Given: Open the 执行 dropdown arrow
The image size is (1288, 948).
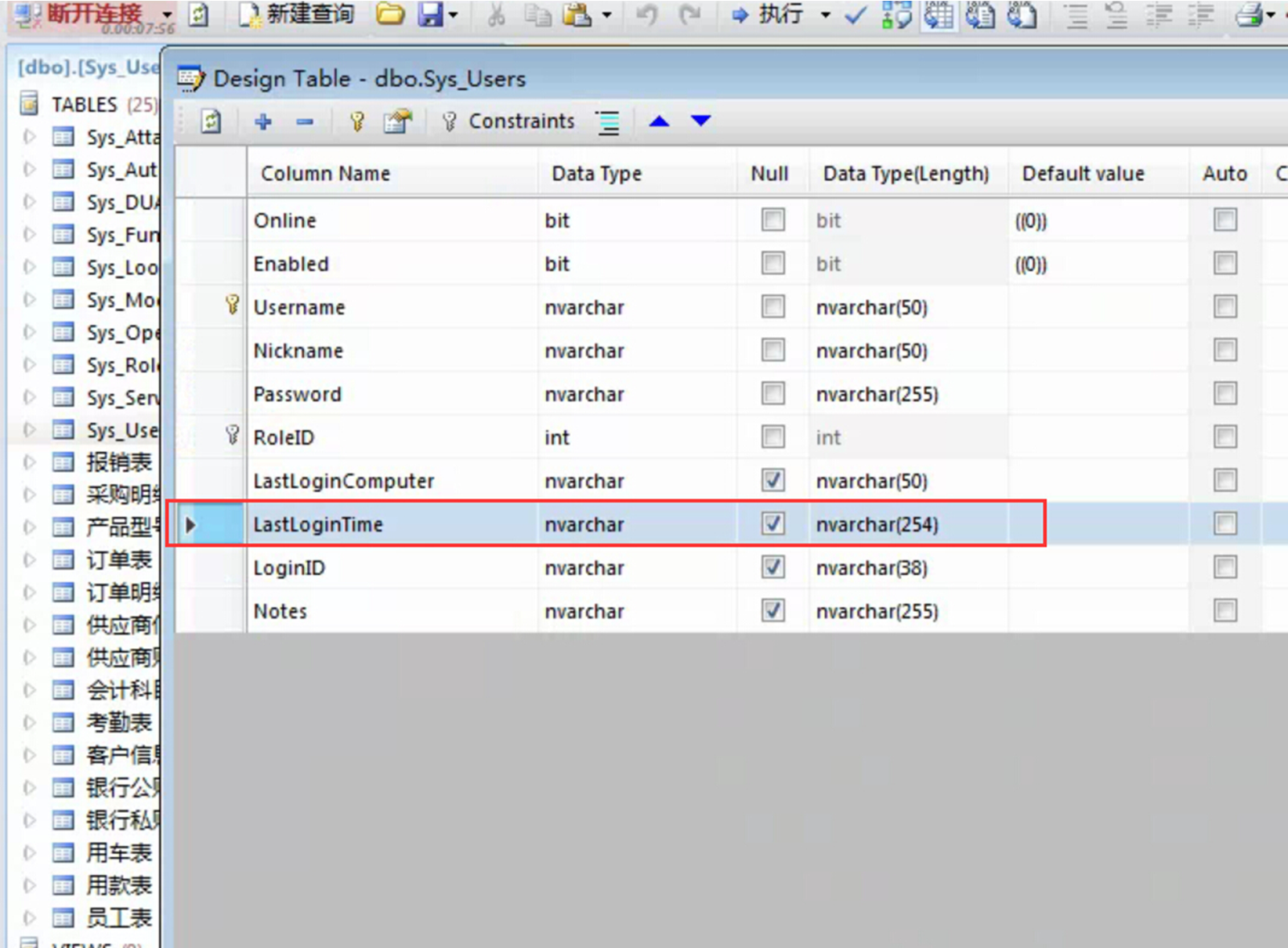Looking at the screenshot, I should tap(826, 14).
